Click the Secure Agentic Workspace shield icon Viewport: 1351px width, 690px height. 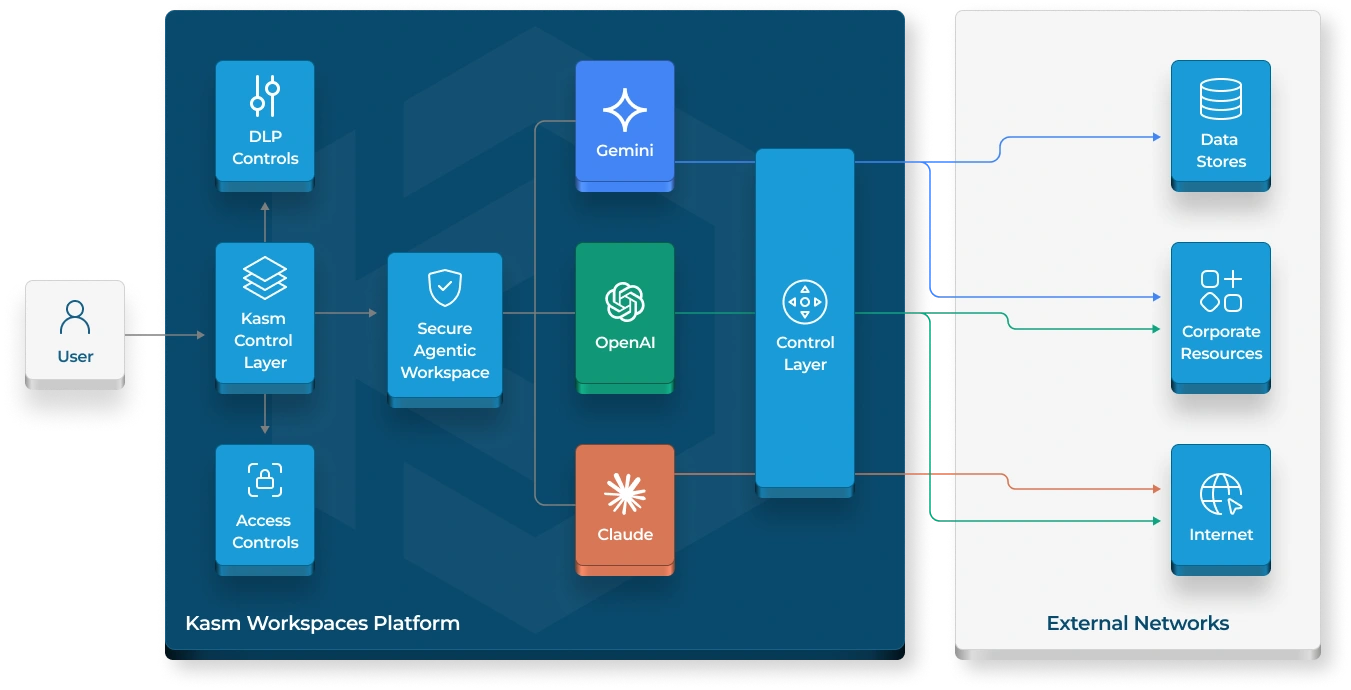(445, 288)
